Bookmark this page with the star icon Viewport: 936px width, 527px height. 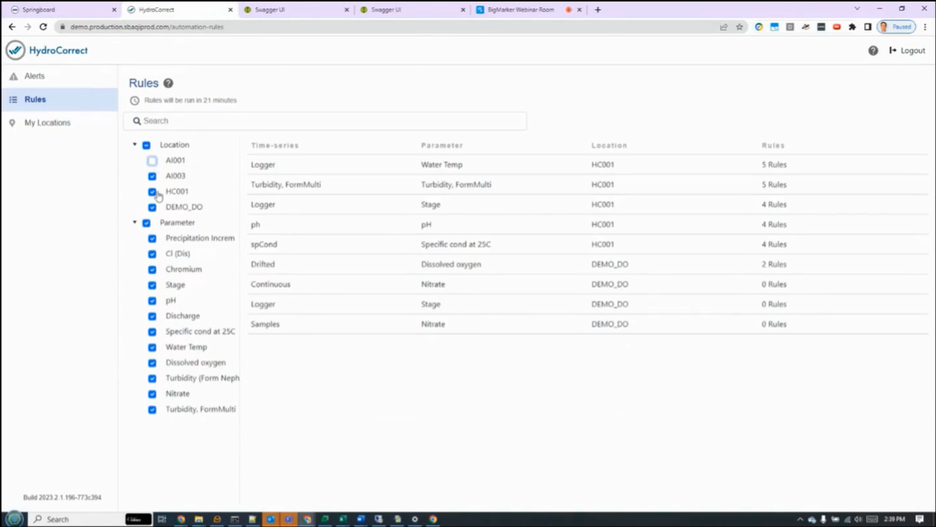pos(739,27)
